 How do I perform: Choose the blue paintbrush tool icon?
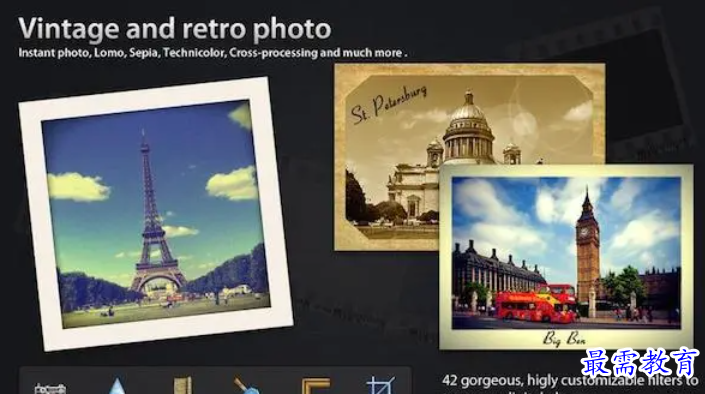246,386
